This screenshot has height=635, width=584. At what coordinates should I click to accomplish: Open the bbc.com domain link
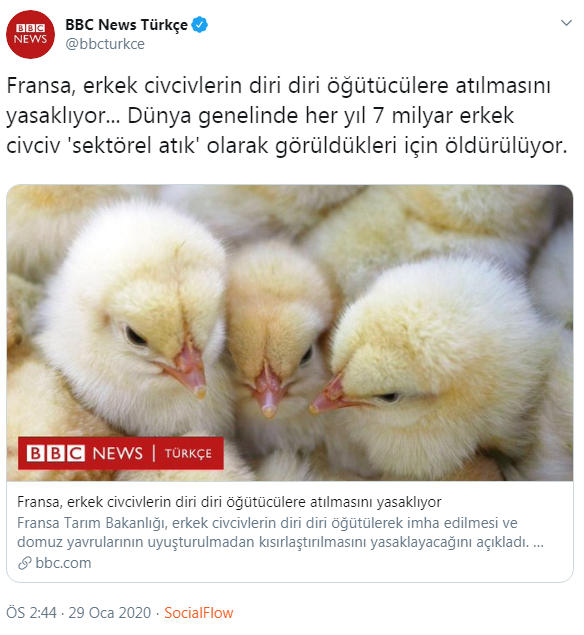pos(63,563)
